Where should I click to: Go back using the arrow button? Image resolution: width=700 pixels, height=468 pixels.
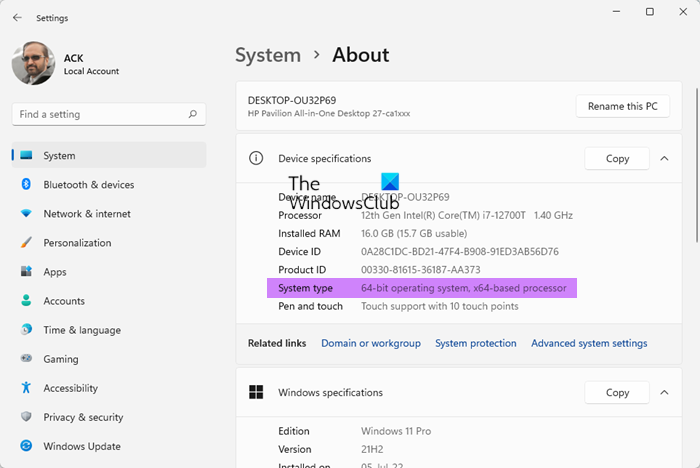pos(17,18)
